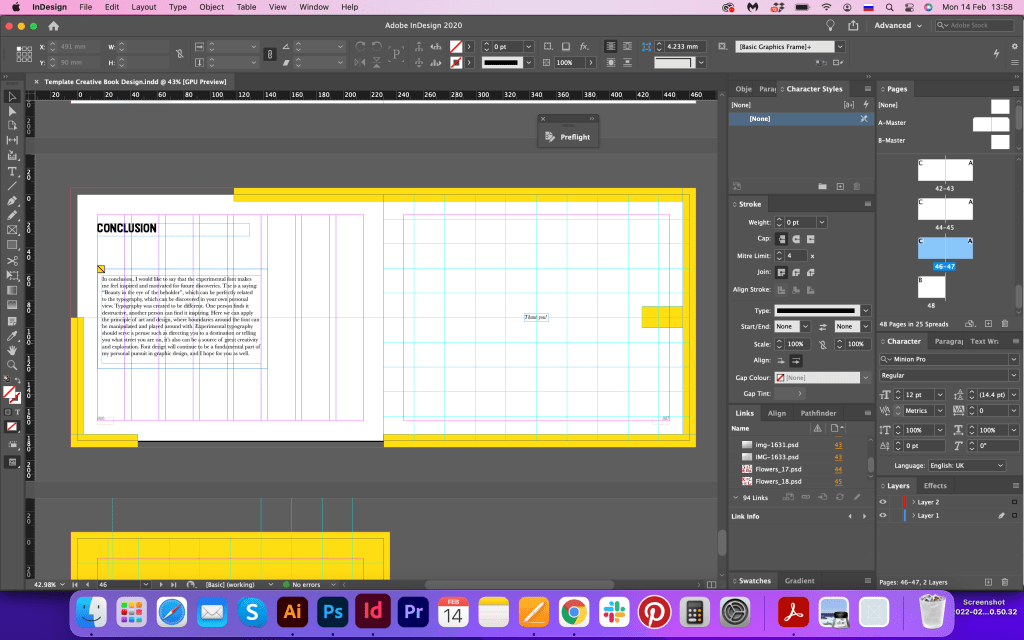Select the Scissors tool
Image resolution: width=1024 pixels, height=640 pixels.
click(x=12, y=260)
